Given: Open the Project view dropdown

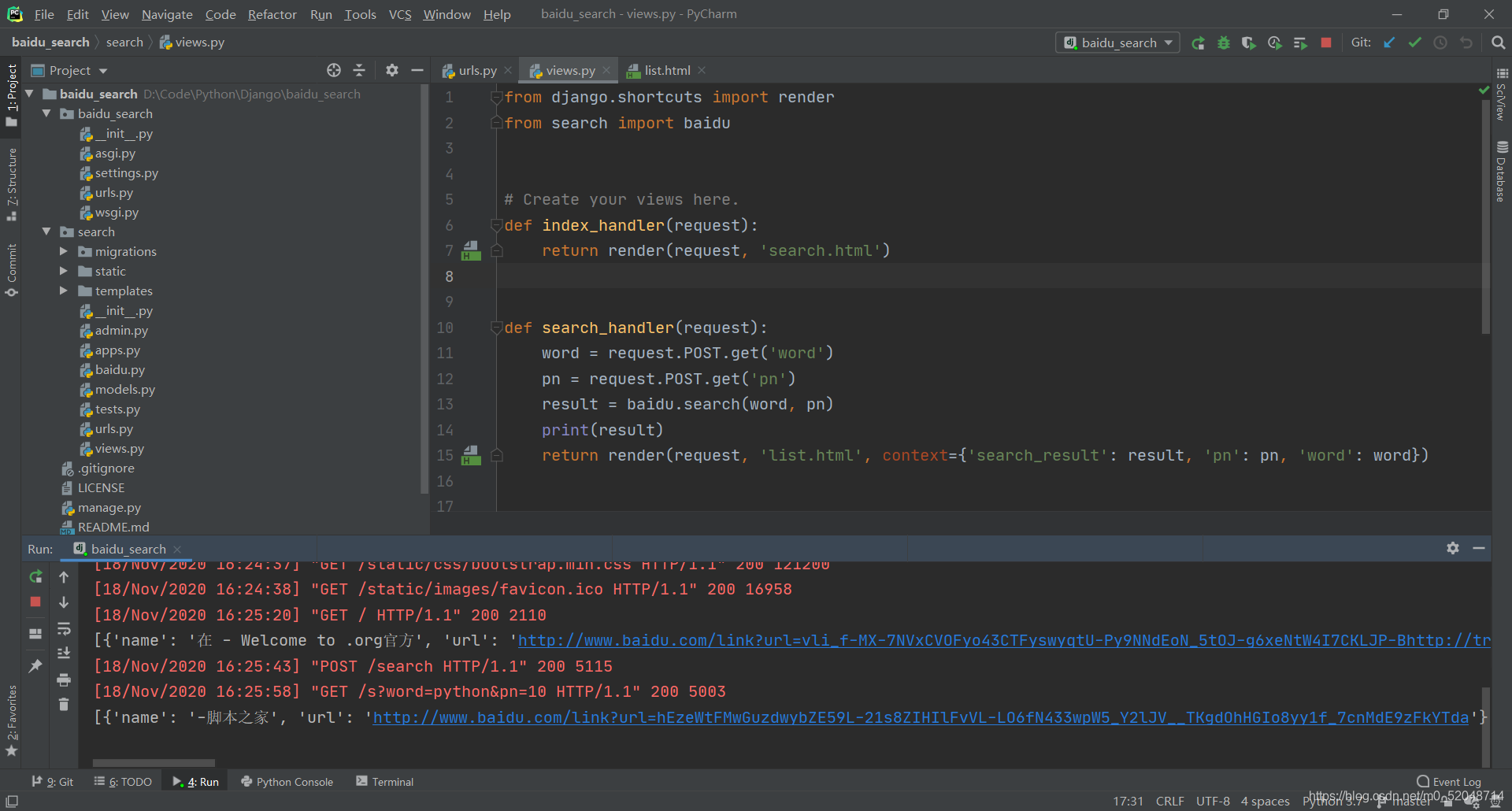Looking at the screenshot, I should [69, 70].
